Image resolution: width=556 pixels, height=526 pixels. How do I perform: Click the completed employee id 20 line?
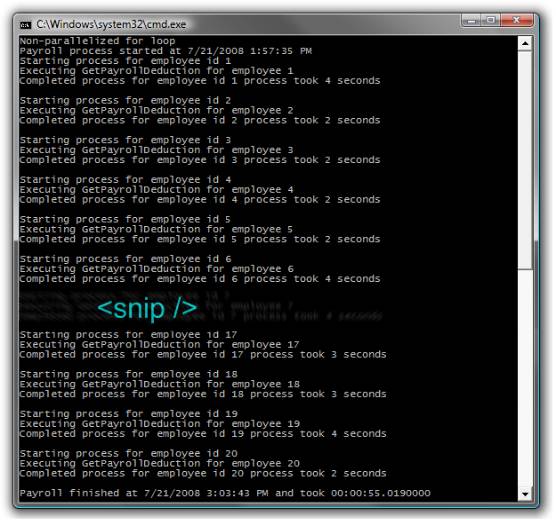203,474
